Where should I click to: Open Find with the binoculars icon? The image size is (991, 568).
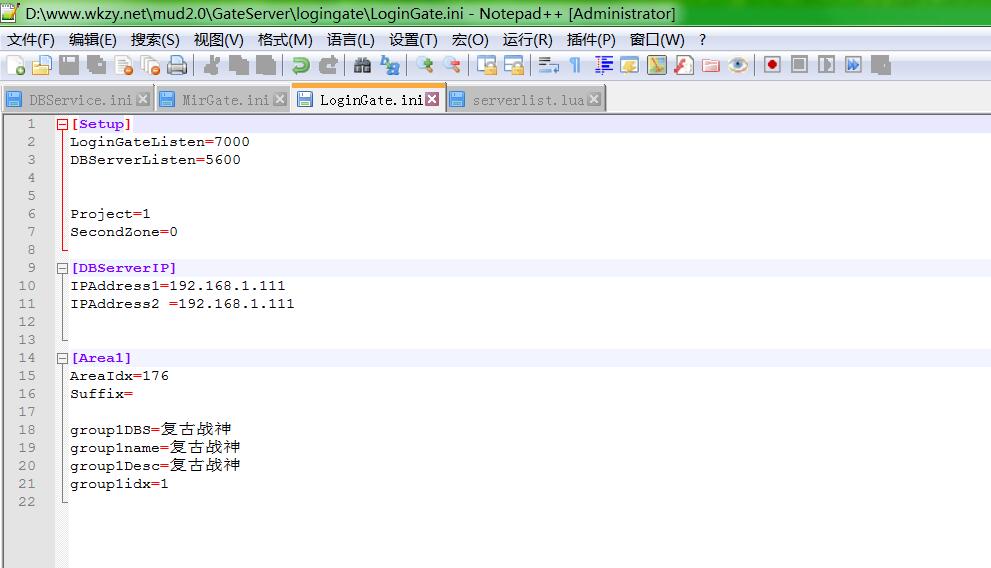click(362, 65)
